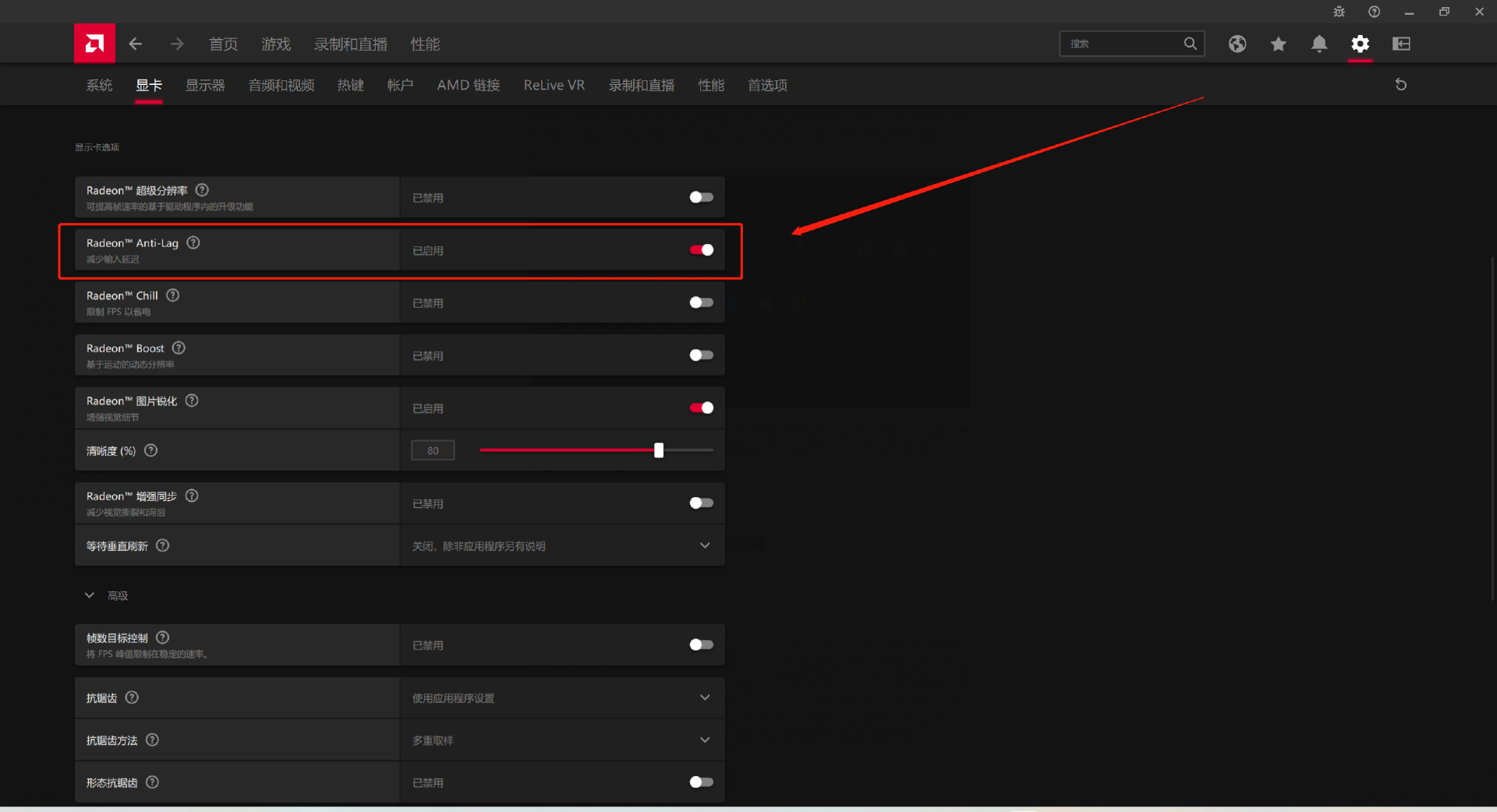Open 抗锯齿 dropdown
Image resolution: width=1497 pixels, height=812 pixels.
point(562,697)
